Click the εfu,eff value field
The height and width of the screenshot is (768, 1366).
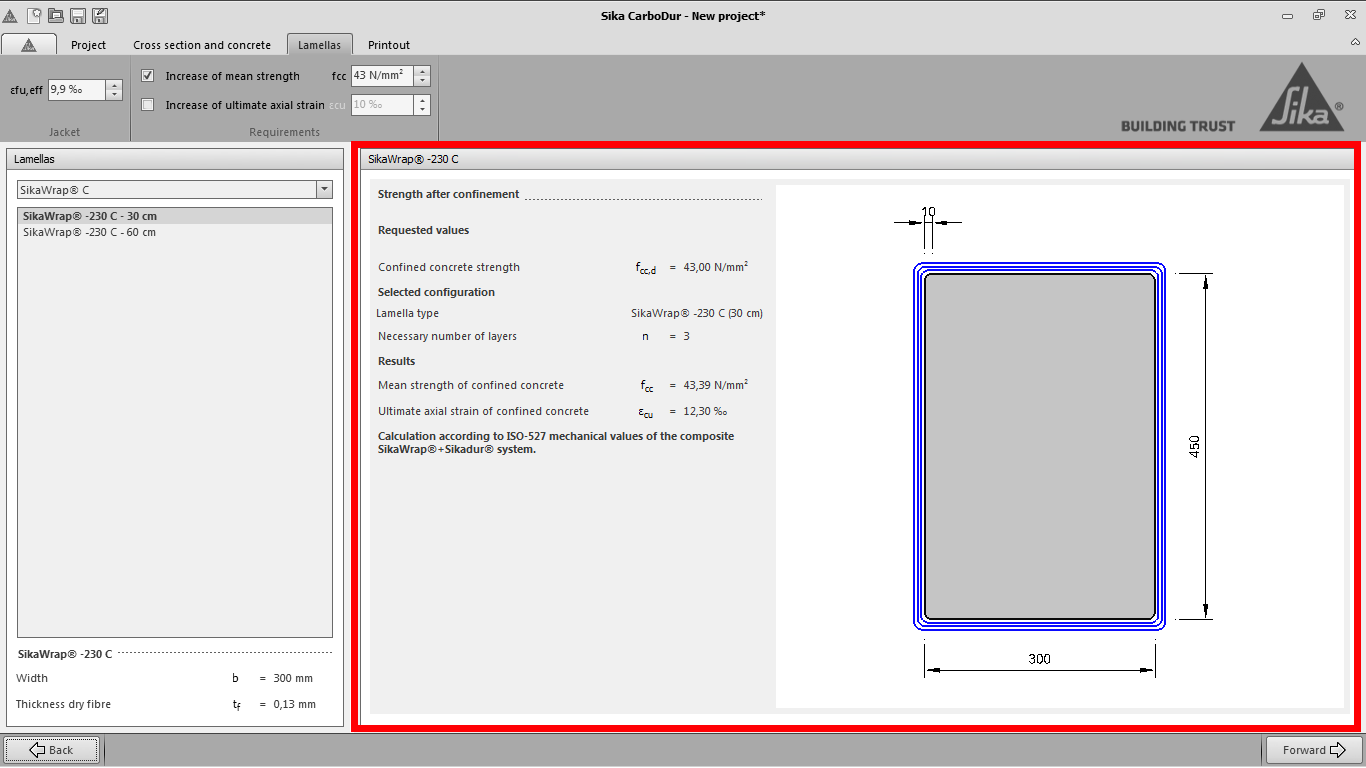(x=76, y=89)
